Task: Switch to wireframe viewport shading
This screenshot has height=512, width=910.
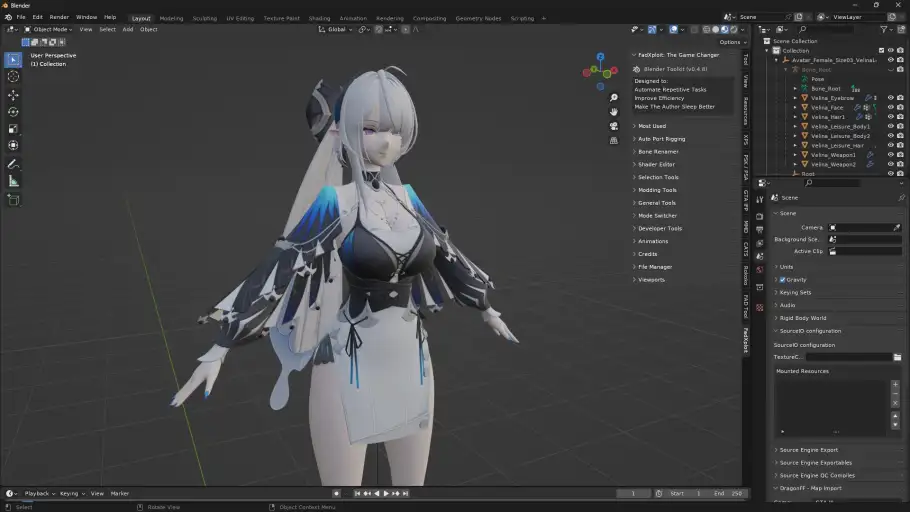Action: (706, 29)
